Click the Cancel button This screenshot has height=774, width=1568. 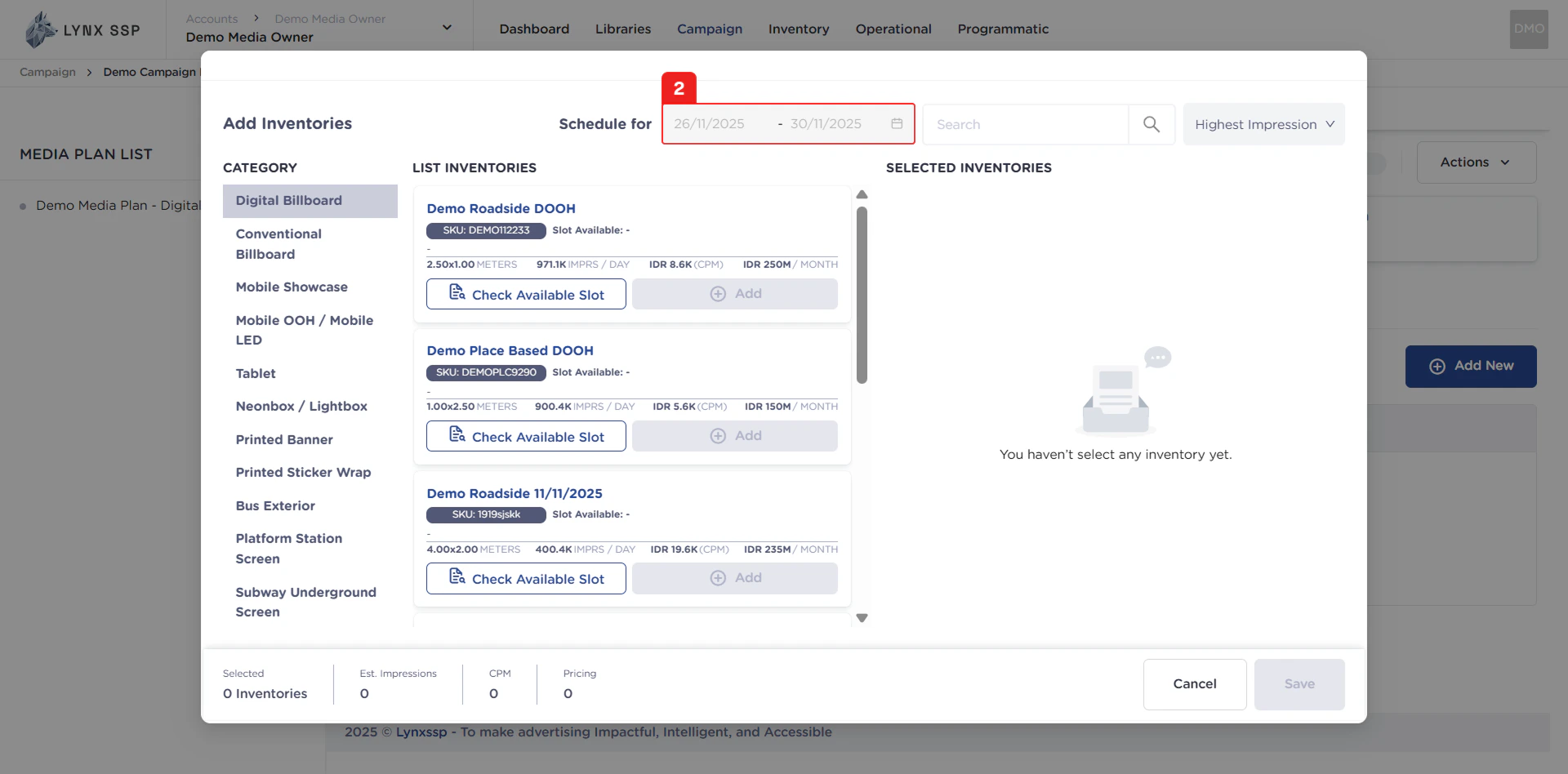tap(1195, 684)
